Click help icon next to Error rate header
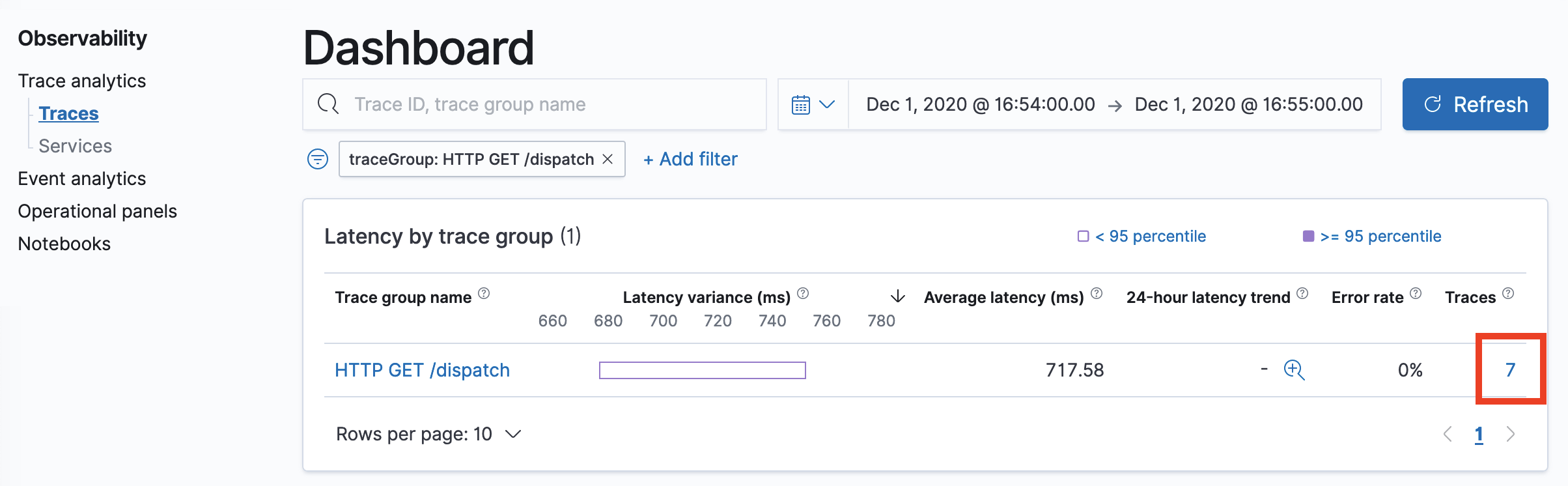Image resolution: width=1568 pixels, height=486 pixels. [x=1416, y=293]
